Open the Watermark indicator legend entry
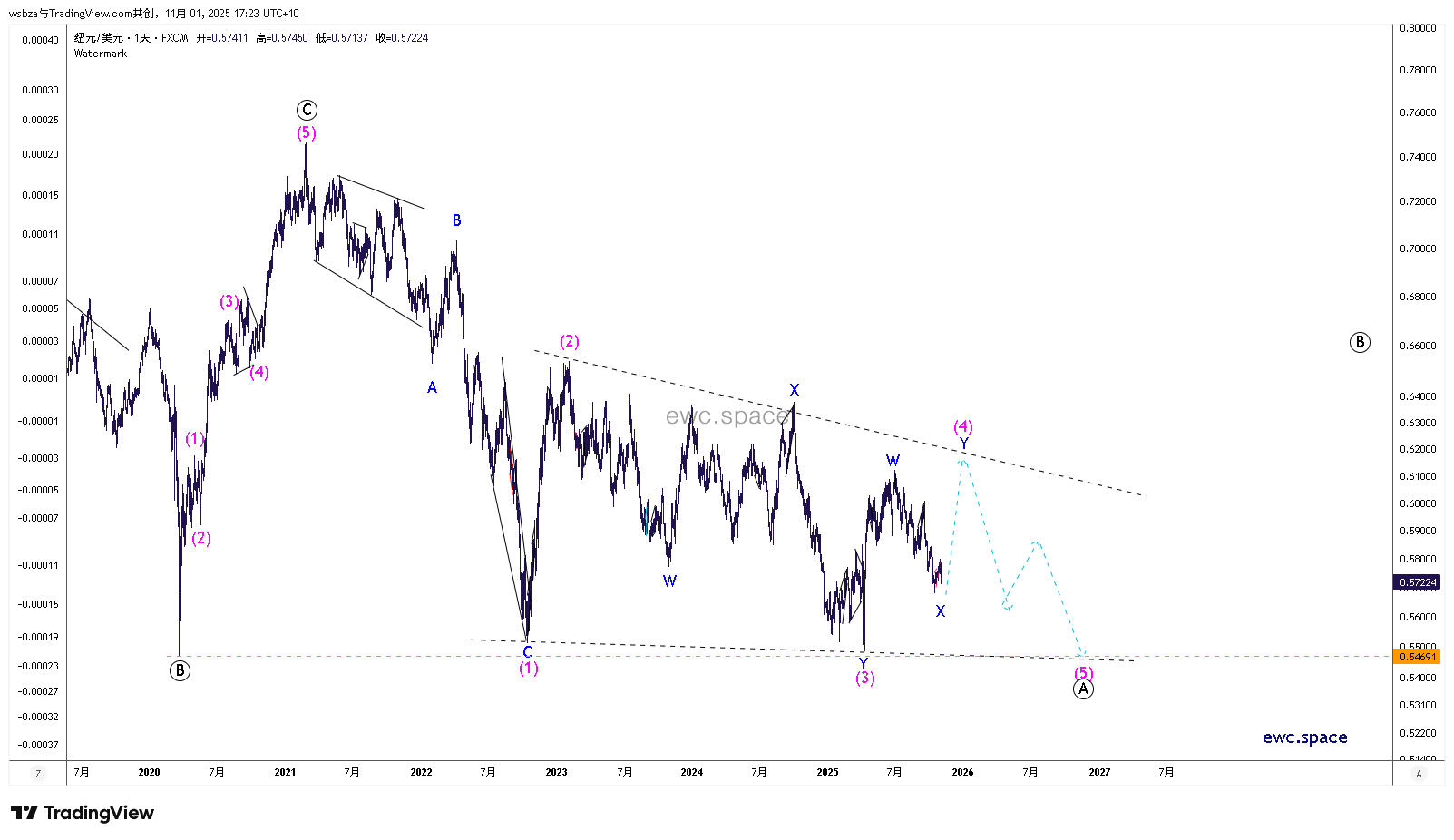The image size is (1454, 840). 101,54
